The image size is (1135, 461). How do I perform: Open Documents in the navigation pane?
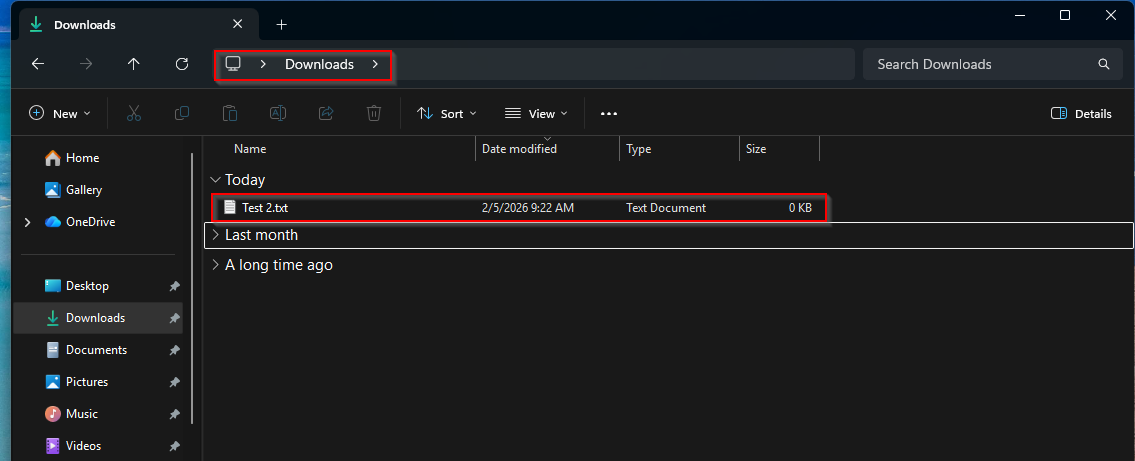click(98, 350)
